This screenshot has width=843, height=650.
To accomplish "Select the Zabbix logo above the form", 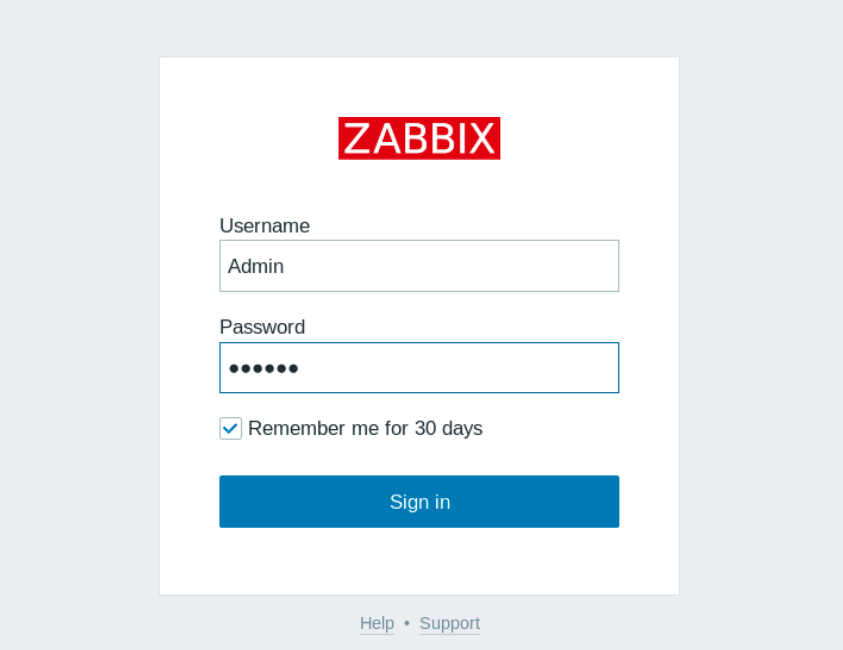I will click(419, 138).
